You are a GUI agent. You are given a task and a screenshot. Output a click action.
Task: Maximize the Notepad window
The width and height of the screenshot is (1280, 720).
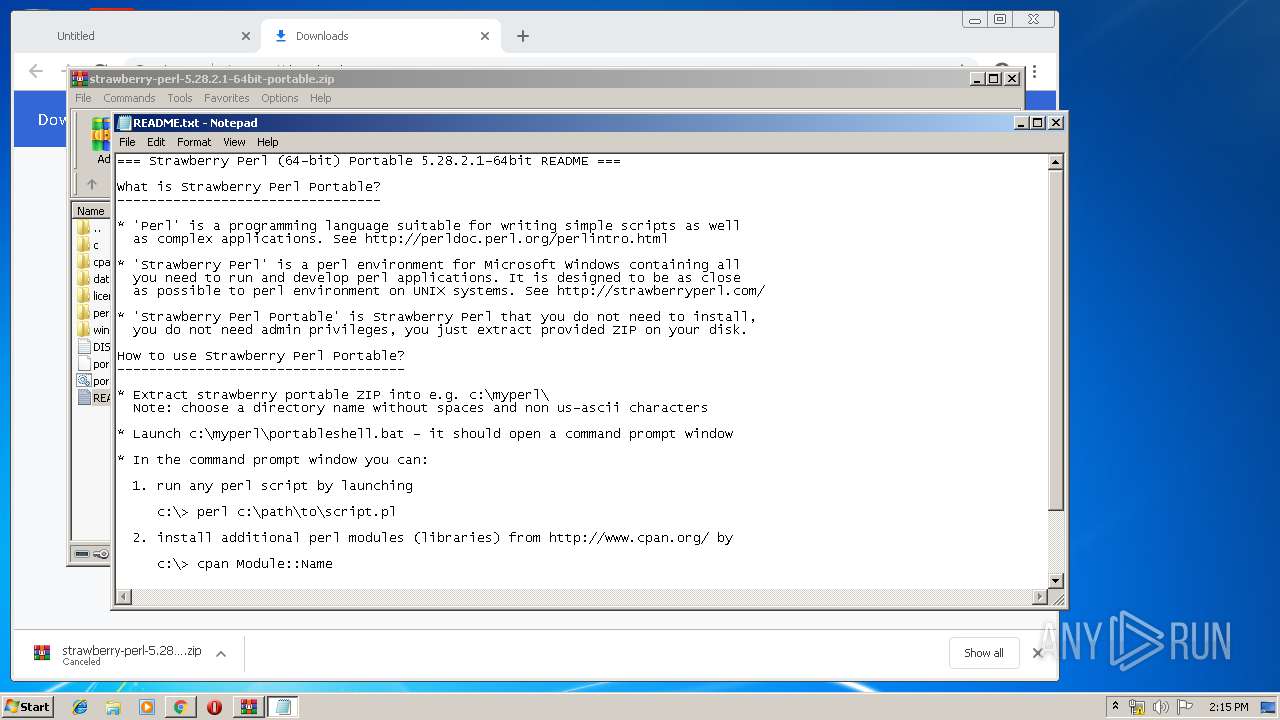pyautogui.click(x=1037, y=122)
